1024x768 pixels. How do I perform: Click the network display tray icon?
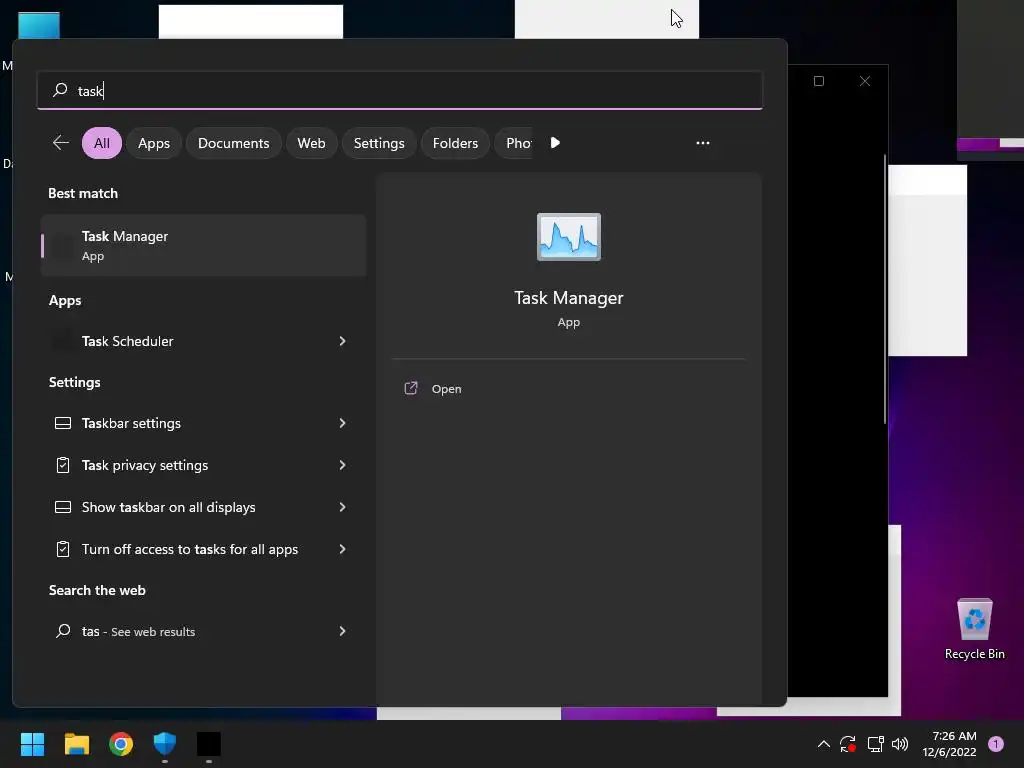pyautogui.click(x=875, y=744)
